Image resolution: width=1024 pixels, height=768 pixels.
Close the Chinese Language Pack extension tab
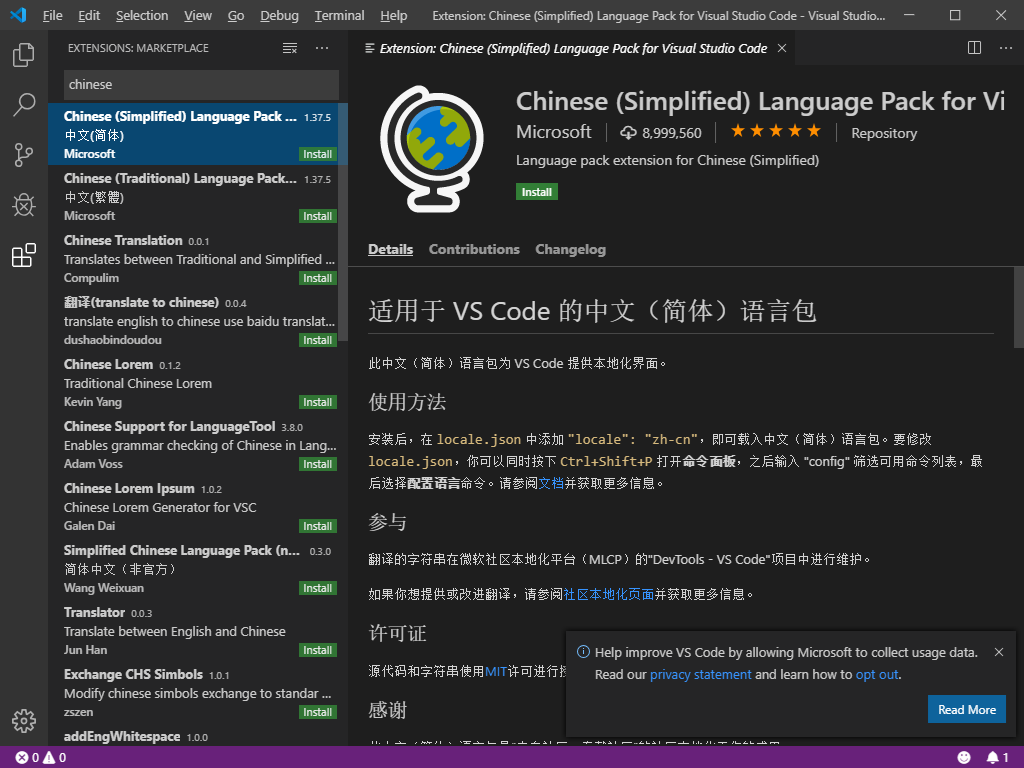[782, 48]
